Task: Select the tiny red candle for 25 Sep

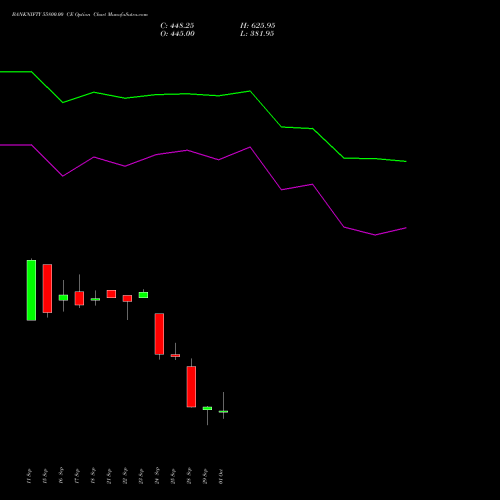Action: coord(175,355)
